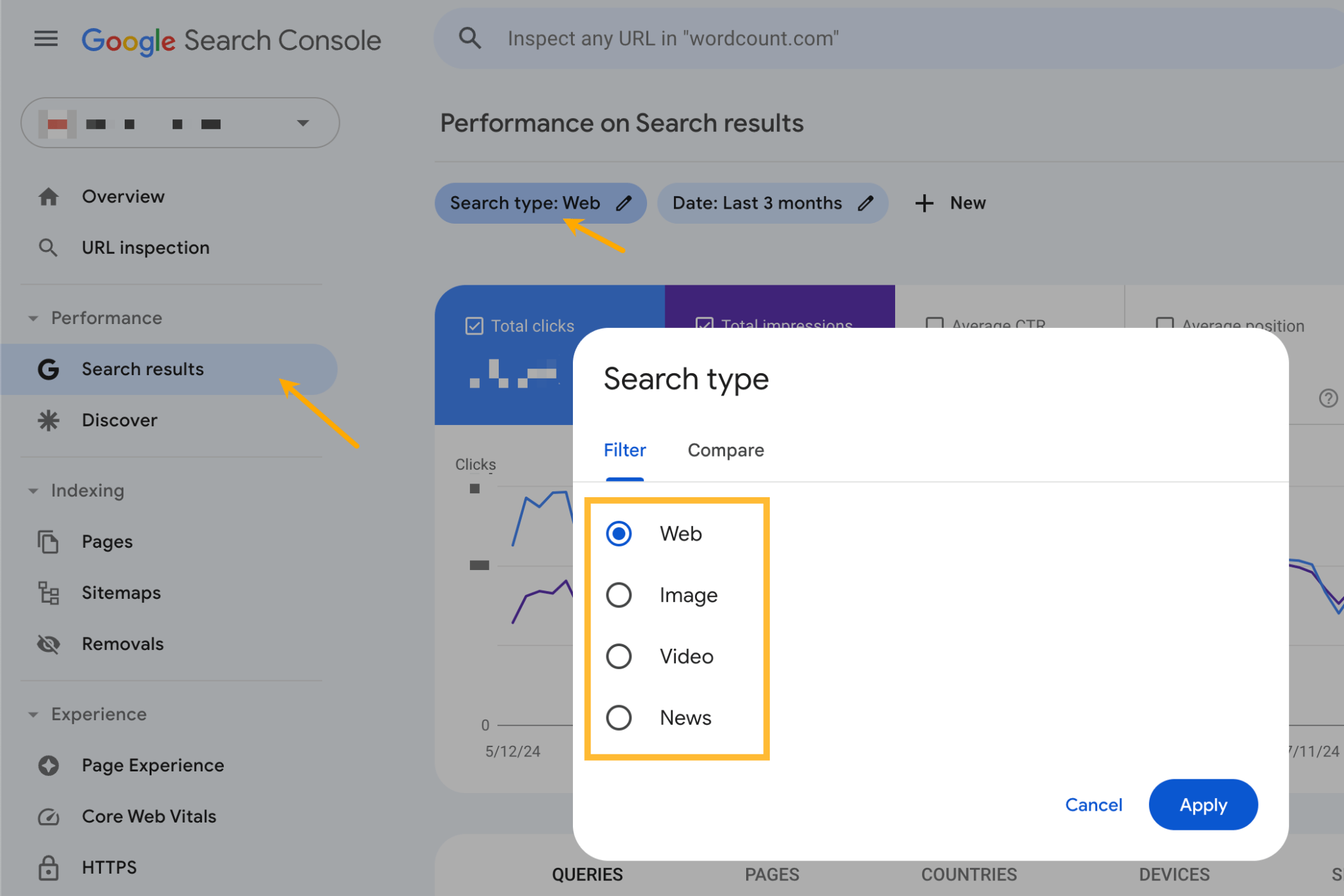The width and height of the screenshot is (1344, 896).
Task: Toggle the Total clicks checkbox
Action: (475, 324)
